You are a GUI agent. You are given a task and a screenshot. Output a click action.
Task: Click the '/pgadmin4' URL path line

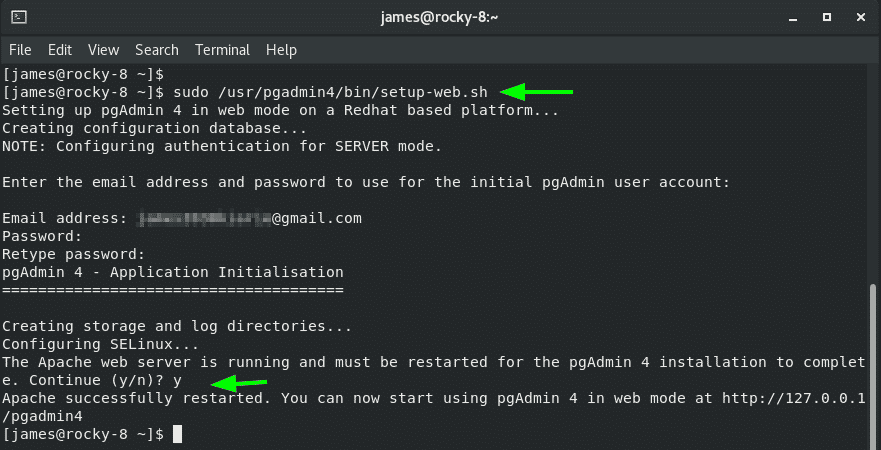43,416
